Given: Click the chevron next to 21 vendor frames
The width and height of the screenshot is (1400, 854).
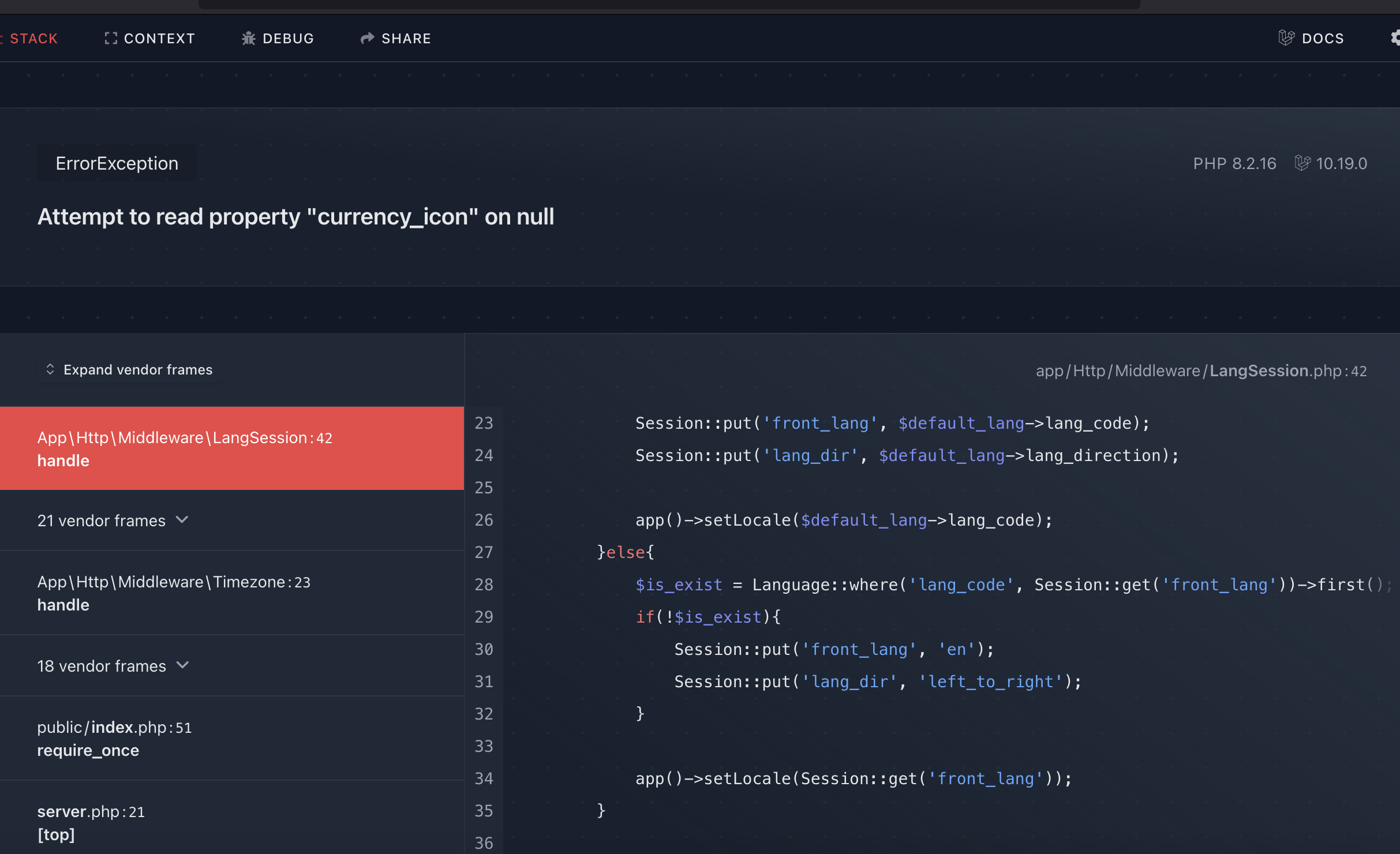Looking at the screenshot, I should click(182, 520).
